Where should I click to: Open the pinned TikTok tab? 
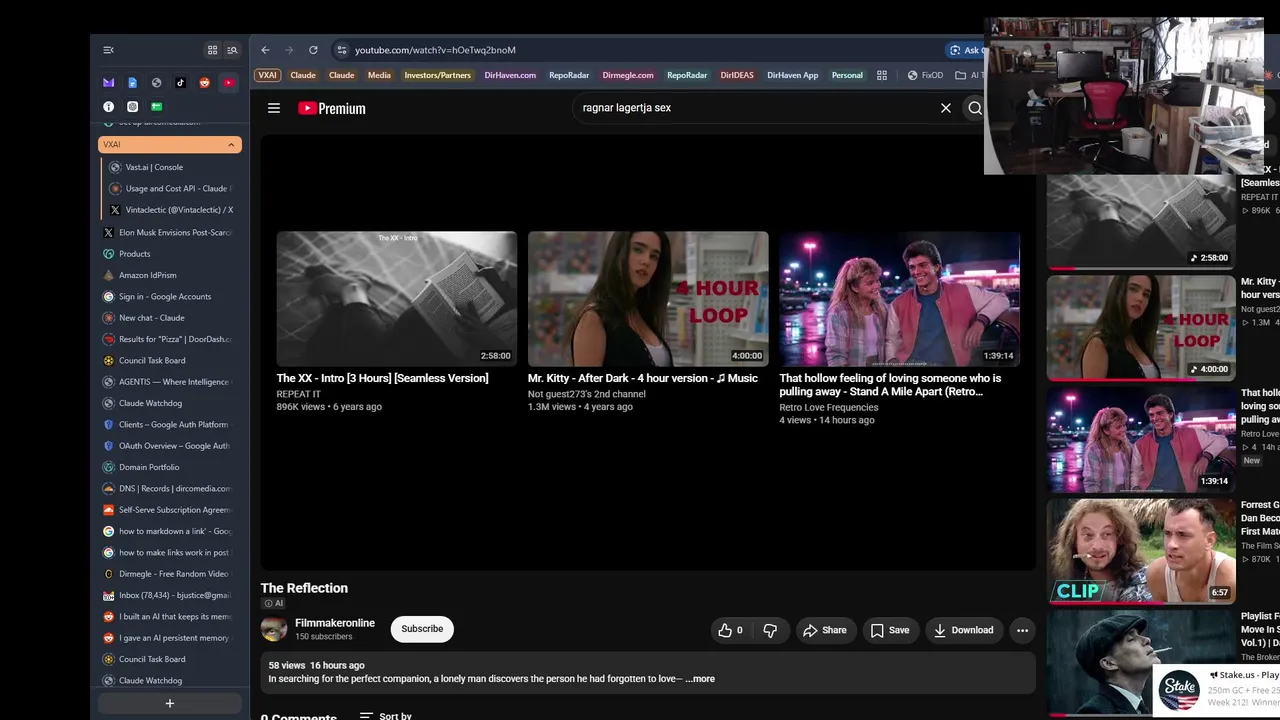point(180,83)
